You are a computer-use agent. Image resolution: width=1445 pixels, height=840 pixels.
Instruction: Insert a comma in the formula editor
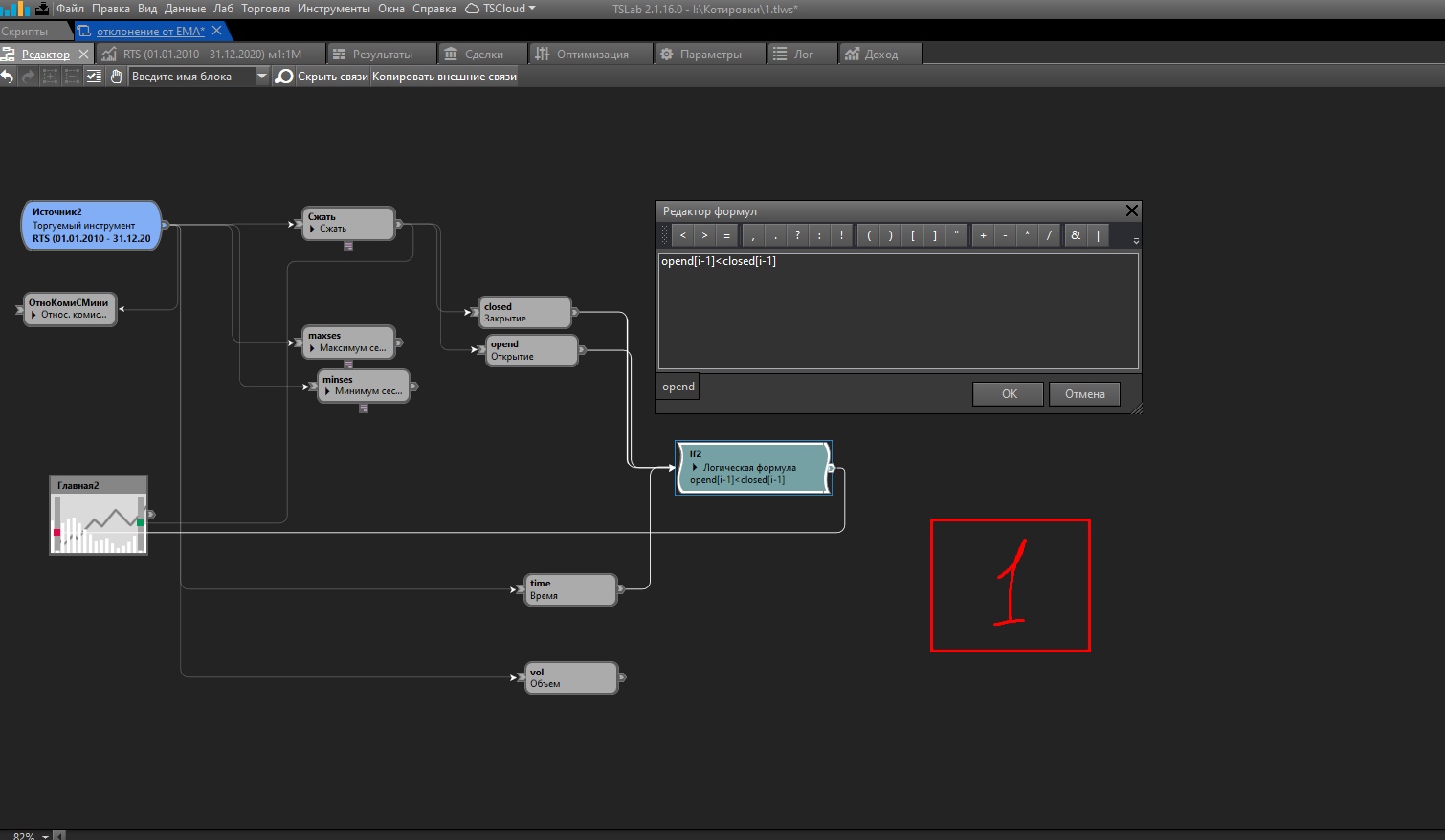[x=753, y=235]
